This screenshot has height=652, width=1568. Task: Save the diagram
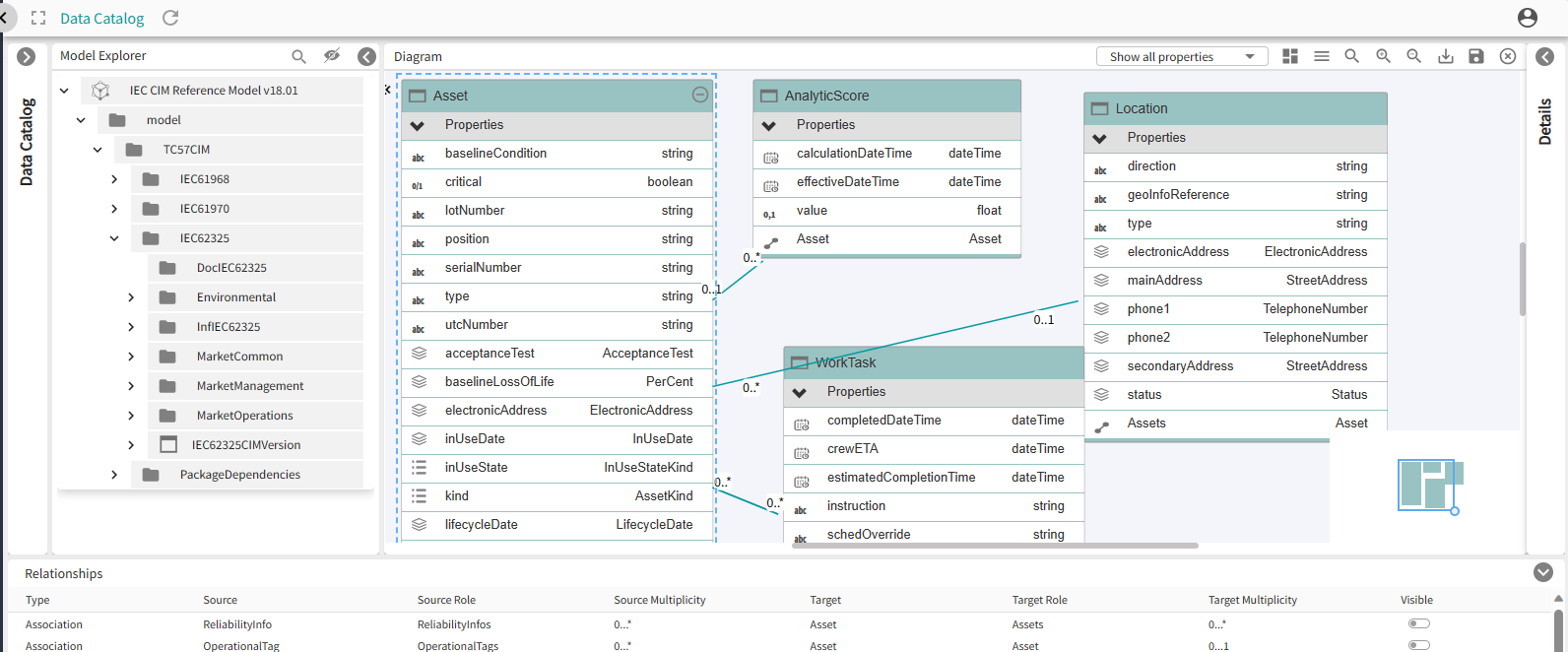[x=1476, y=57]
